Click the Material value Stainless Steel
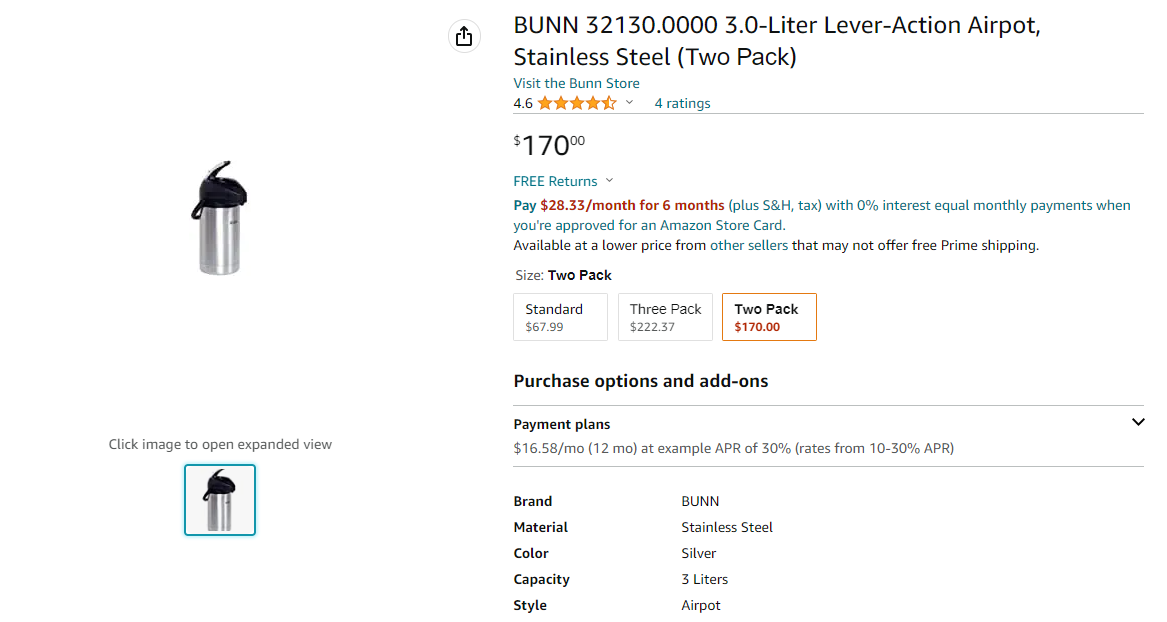The width and height of the screenshot is (1167, 622). pyautogui.click(x=727, y=528)
